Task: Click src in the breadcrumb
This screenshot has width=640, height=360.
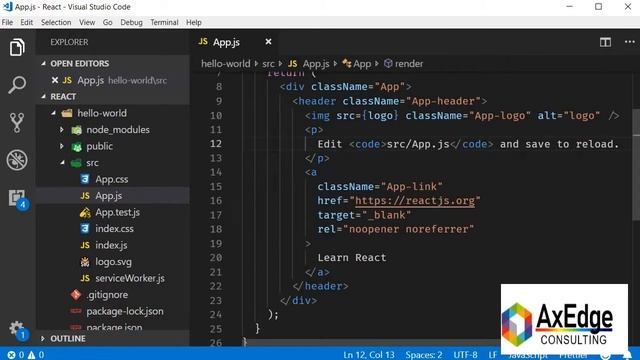Action: click(x=268, y=64)
